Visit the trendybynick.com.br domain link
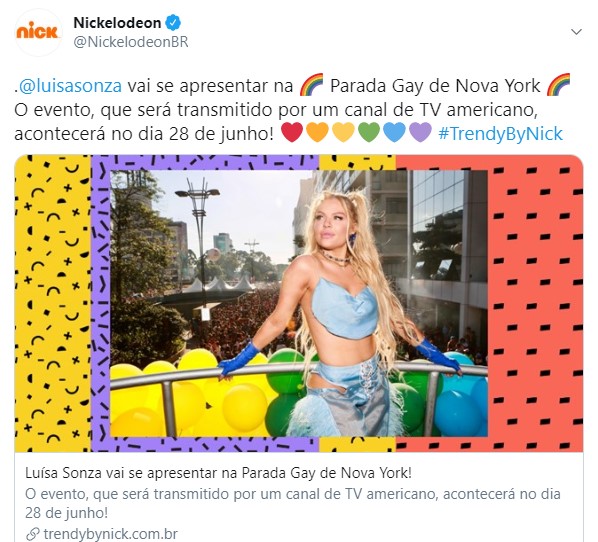 click(111, 534)
